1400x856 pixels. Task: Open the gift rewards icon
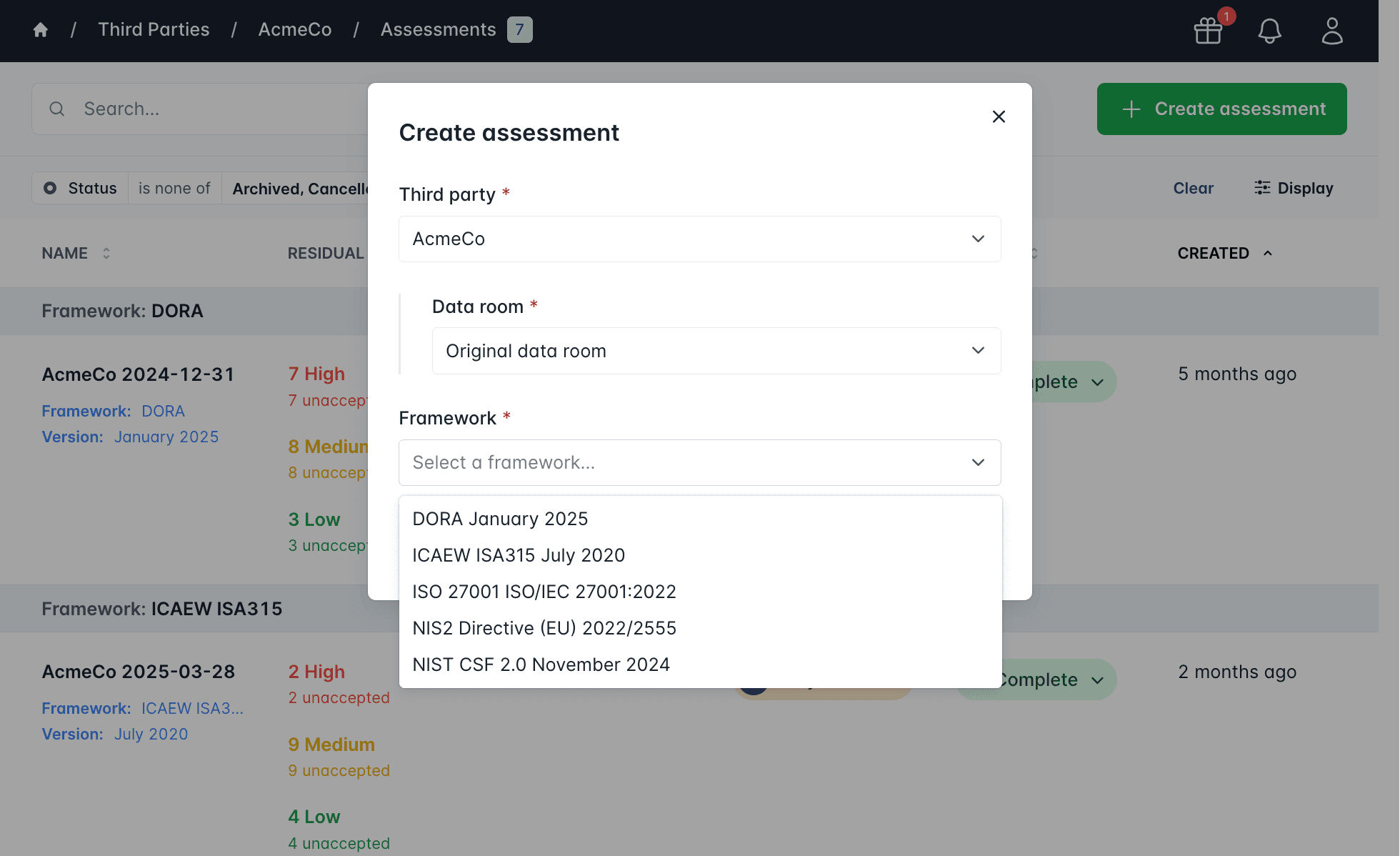click(x=1209, y=31)
